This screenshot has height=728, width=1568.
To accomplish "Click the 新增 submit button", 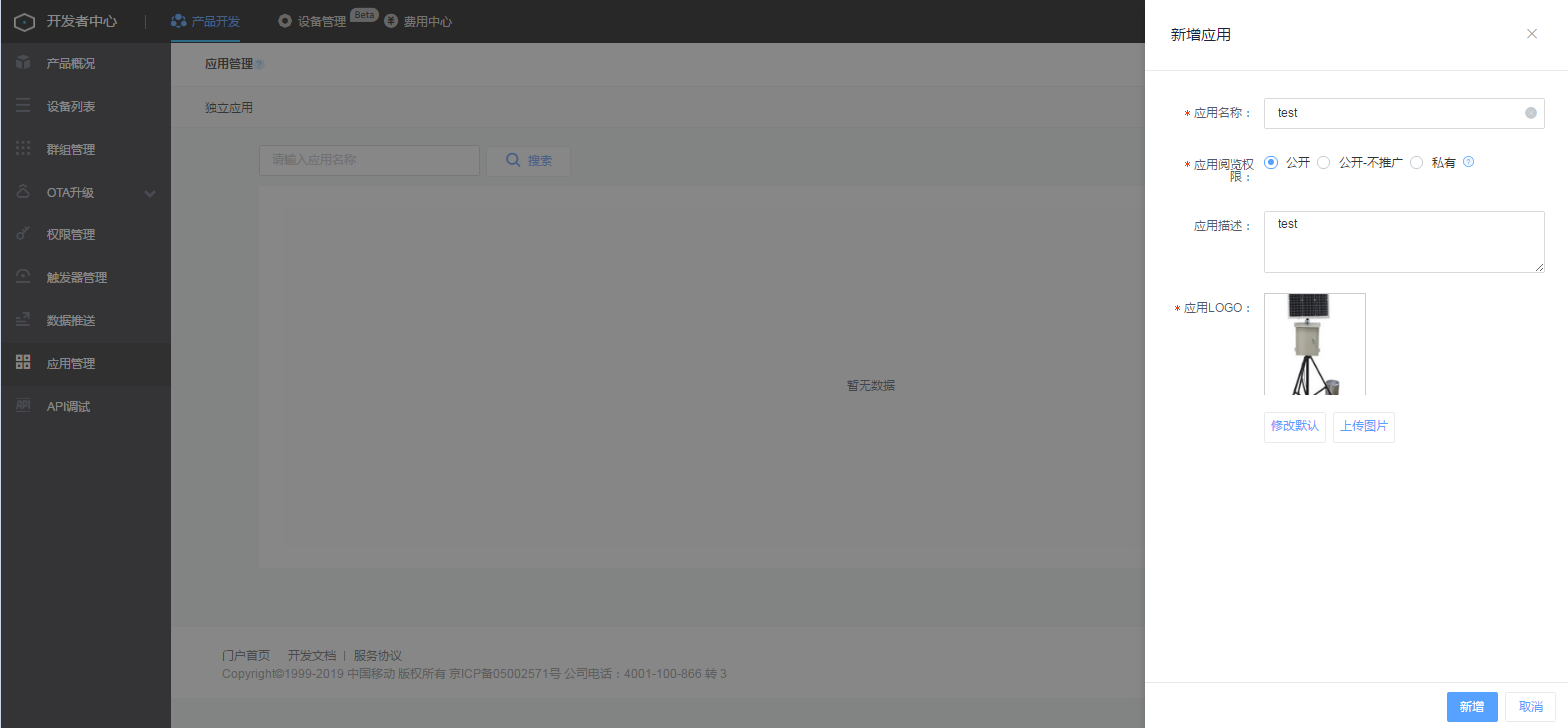I will tap(1472, 707).
